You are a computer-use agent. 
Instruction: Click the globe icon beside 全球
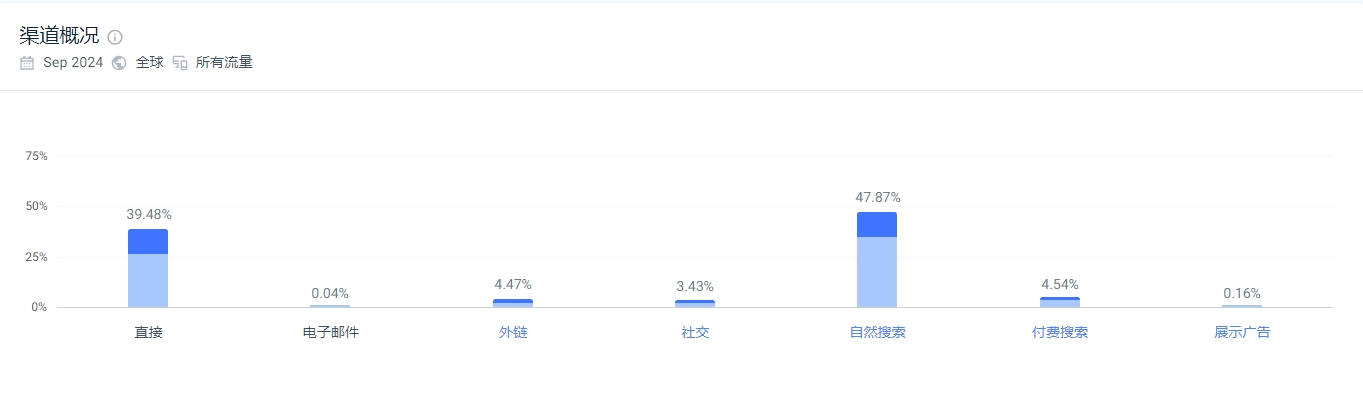tap(119, 62)
